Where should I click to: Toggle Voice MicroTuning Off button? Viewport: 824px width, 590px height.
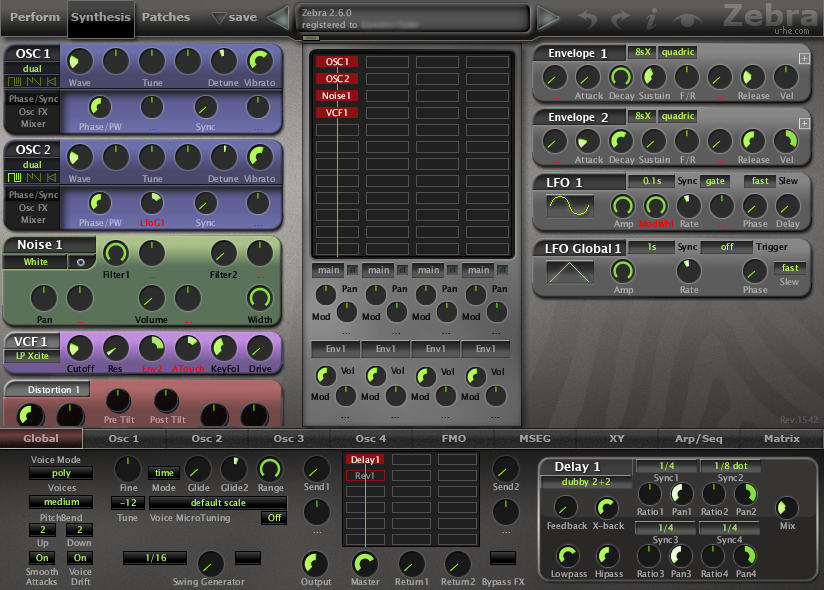tap(274, 517)
